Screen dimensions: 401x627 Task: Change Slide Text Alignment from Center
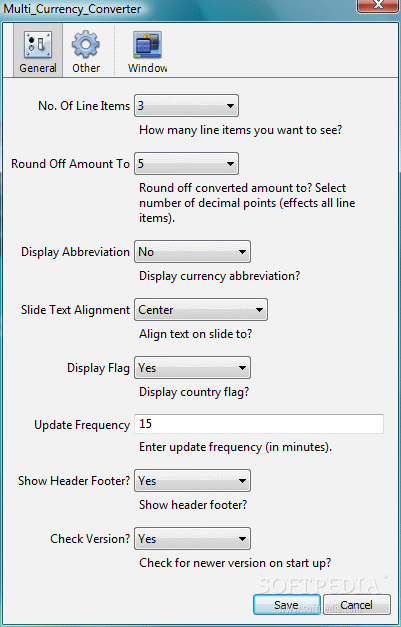[x=201, y=310]
